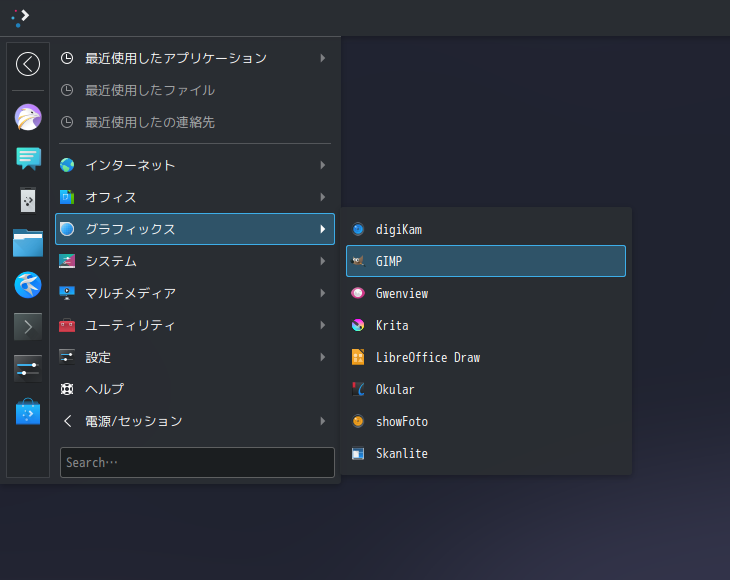Click the Krita icon
Viewport: 730px width, 580px height.
tap(358, 325)
